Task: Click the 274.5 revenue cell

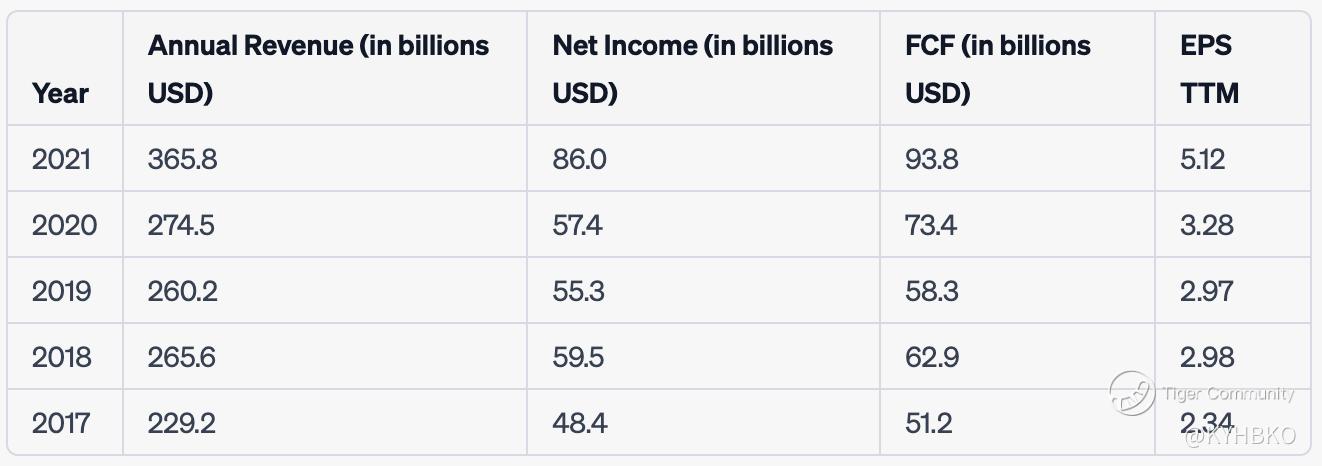Action: (x=181, y=225)
